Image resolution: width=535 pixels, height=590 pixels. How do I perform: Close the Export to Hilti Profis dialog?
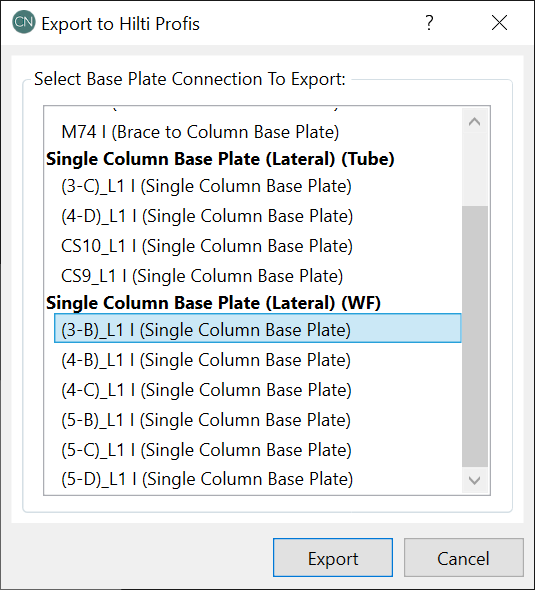(499, 23)
